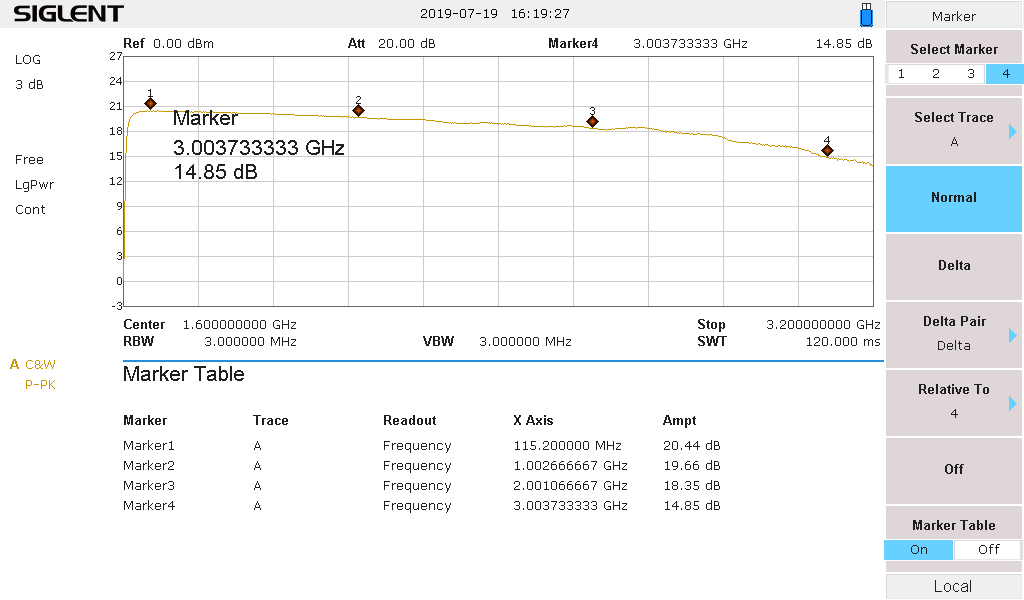The width and height of the screenshot is (1024, 600).
Task: Open the Select Trace submenu
Action: pyautogui.click(x=953, y=130)
